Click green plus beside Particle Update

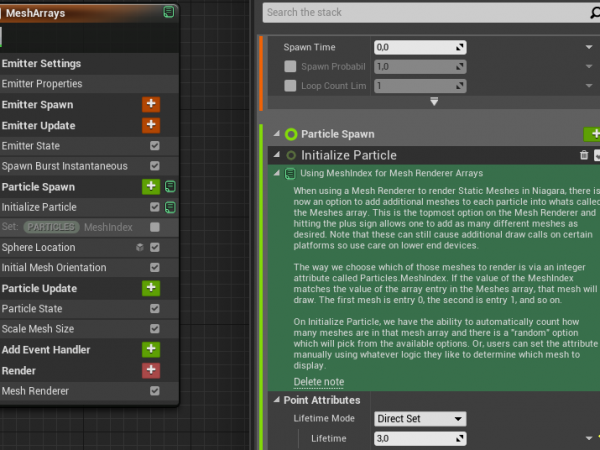point(151,288)
